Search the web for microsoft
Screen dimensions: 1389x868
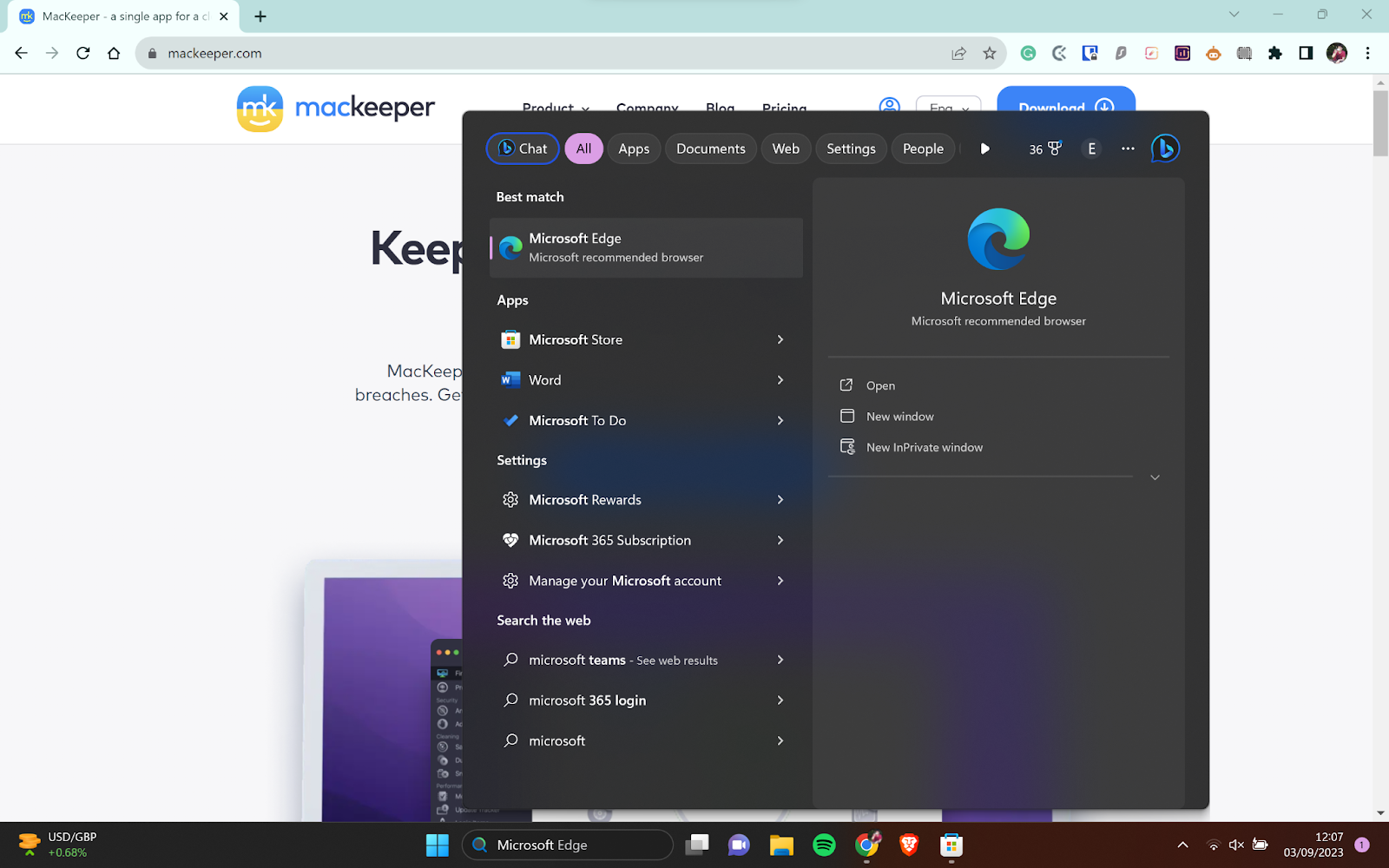(646, 740)
